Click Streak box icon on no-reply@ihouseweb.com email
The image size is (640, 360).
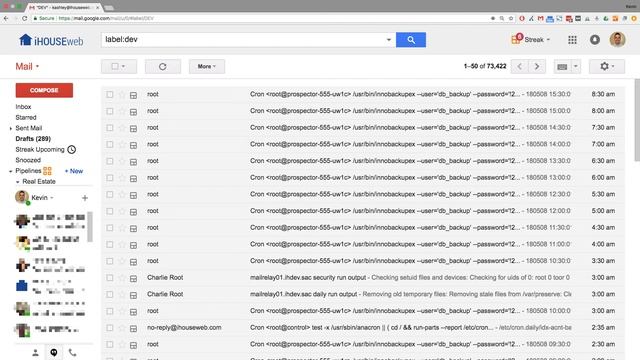tap(133, 329)
